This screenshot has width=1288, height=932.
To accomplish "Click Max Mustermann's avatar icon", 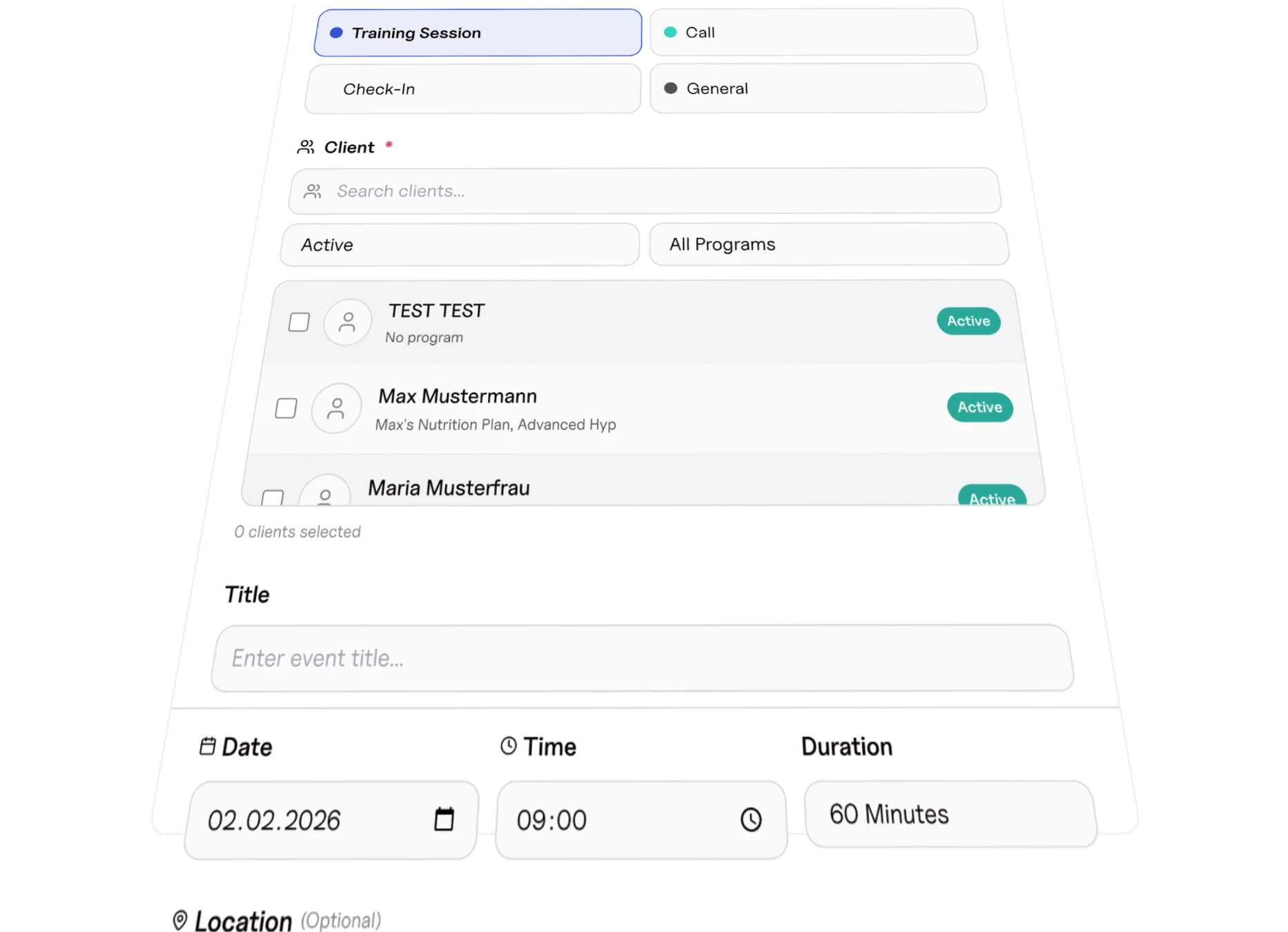I will tap(336, 409).
